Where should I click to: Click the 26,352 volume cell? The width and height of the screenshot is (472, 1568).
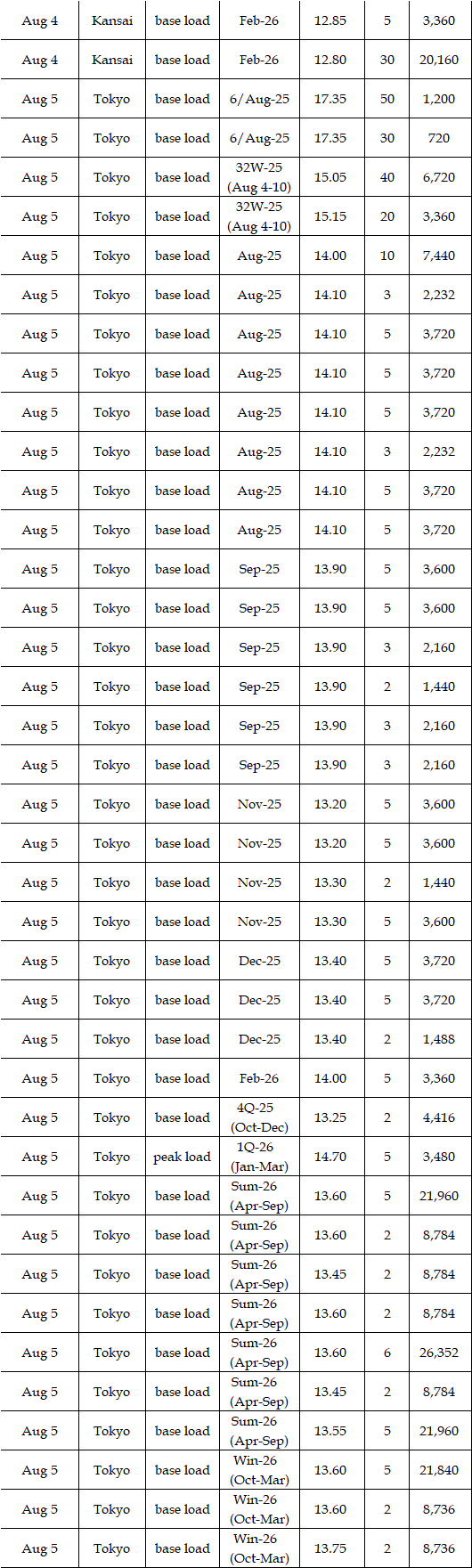click(439, 1353)
